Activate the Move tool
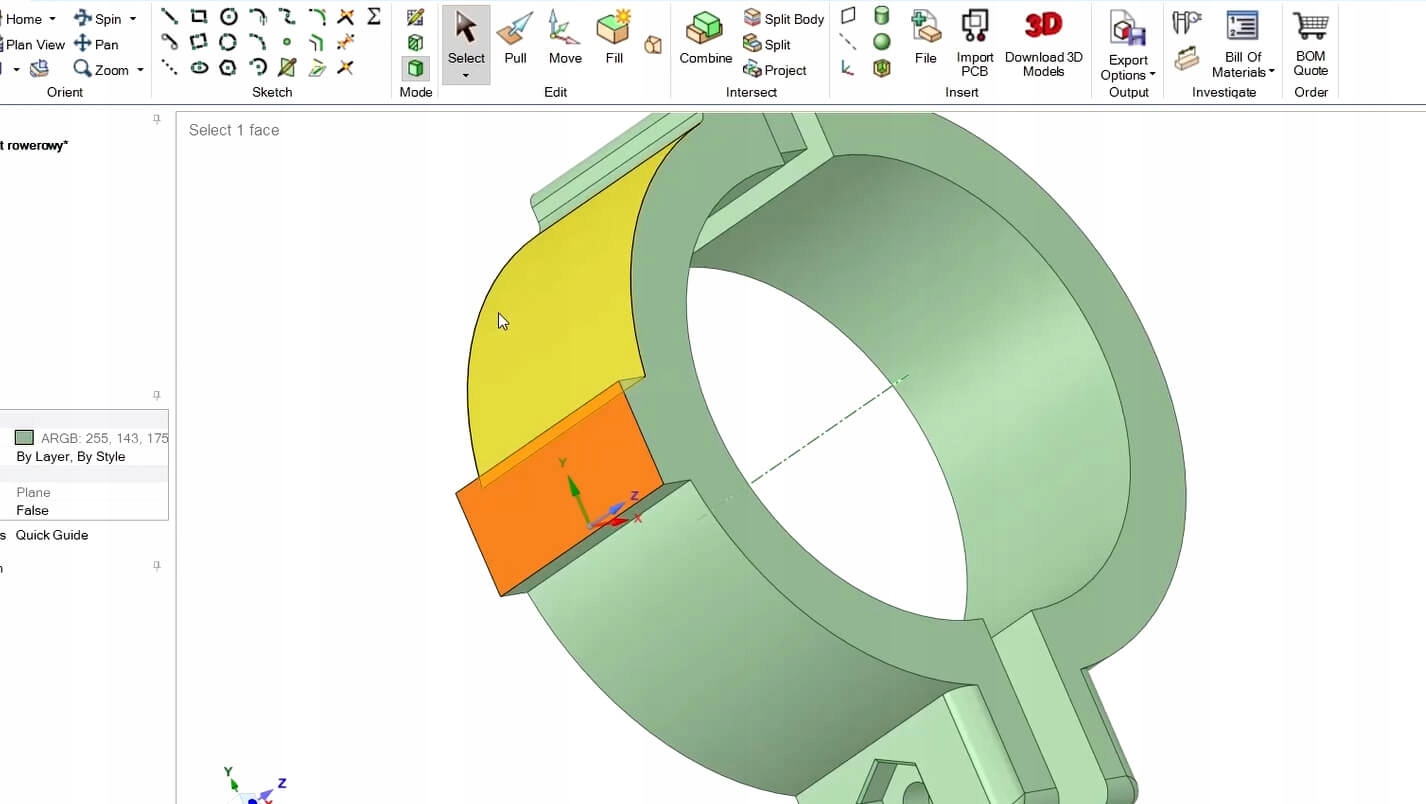Image resolution: width=1426 pixels, height=804 pixels. click(565, 39)
